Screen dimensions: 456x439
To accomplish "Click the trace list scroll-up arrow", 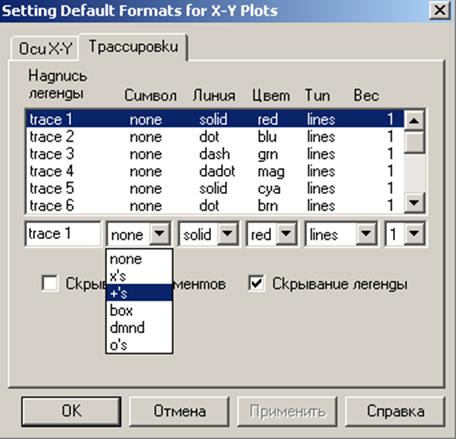I will pos(414,120).
